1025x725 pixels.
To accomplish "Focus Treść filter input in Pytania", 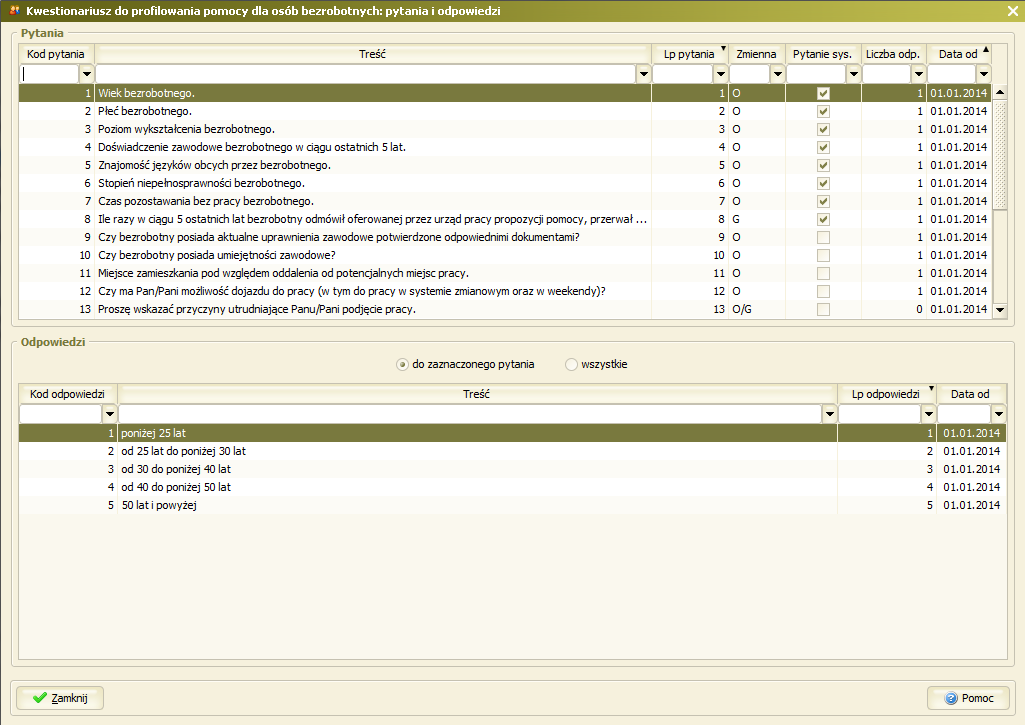I will click(x=365, y=74).
